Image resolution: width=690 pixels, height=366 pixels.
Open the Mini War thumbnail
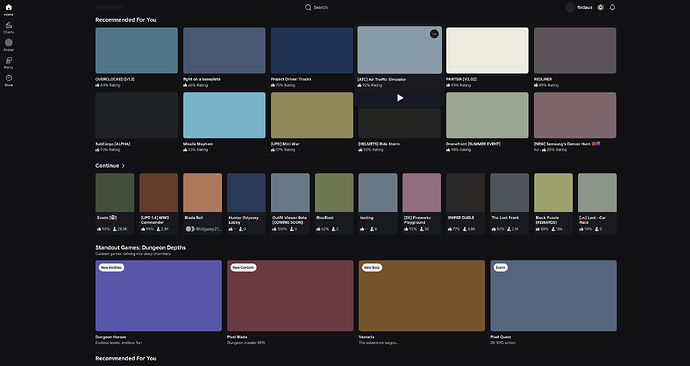tap(312, 115)
